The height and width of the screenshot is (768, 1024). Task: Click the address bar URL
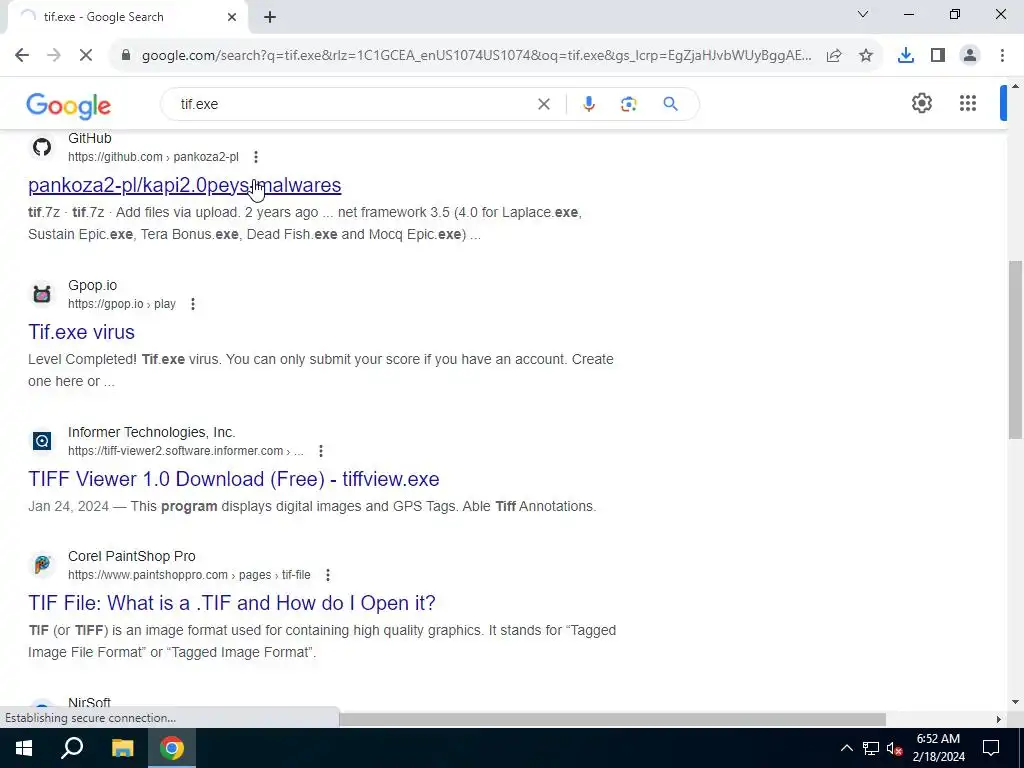477,56
